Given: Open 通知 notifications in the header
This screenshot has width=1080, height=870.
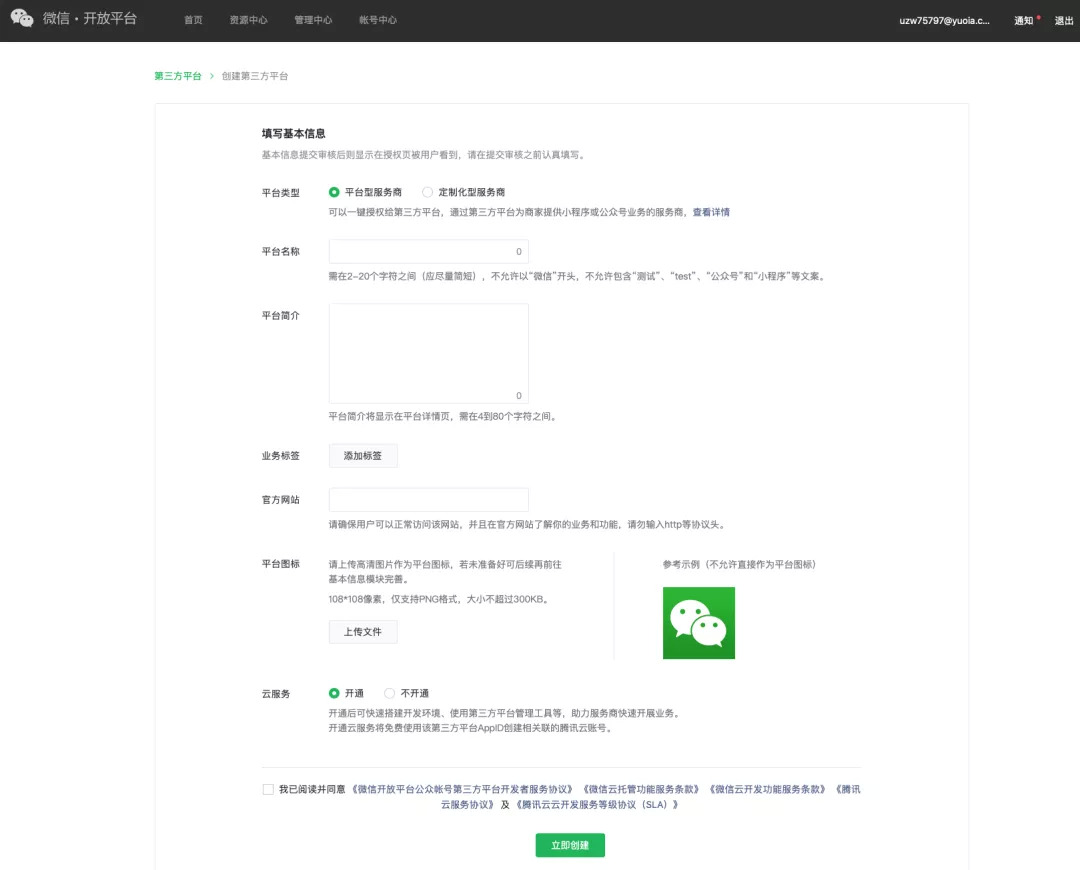Looking at the screenshot, I should click(1024, 21).
